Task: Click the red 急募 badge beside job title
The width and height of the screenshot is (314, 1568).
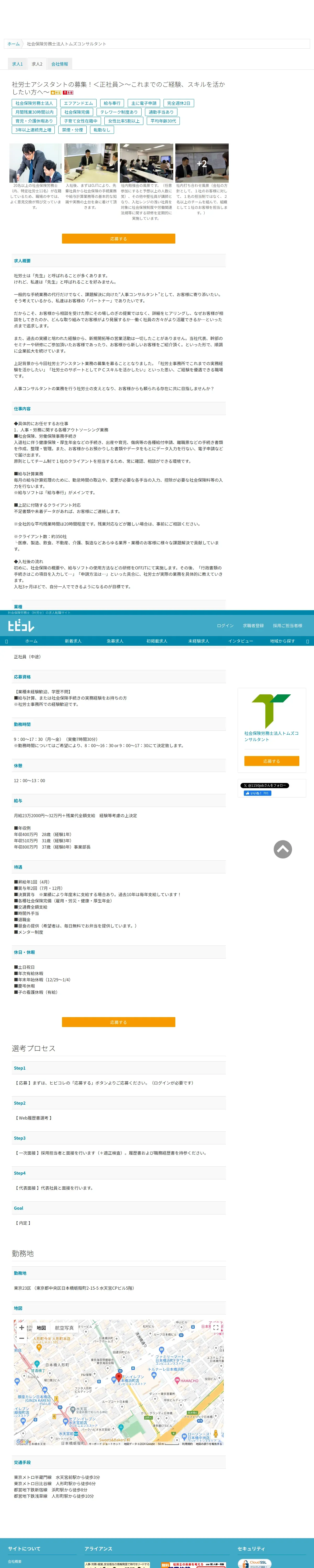Action: pyautogui.click(x=68, y=93)
